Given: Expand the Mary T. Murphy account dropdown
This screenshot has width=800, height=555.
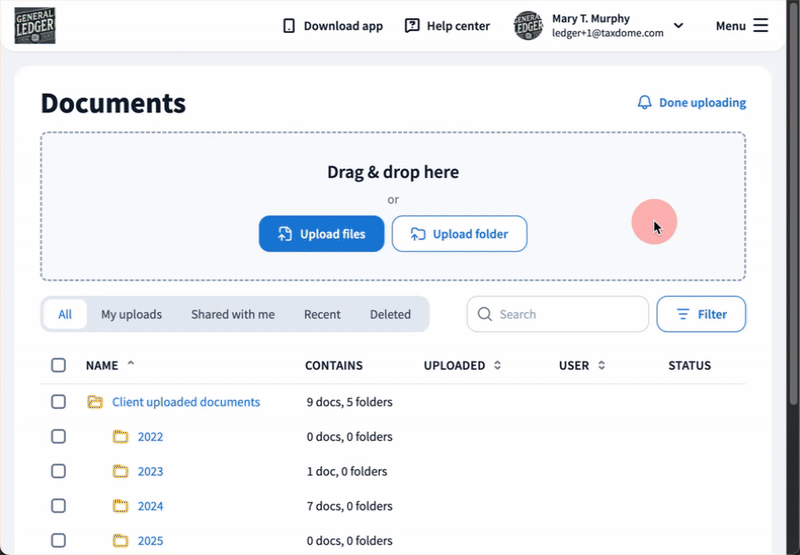Looking at the screenshot, I should click(x=678, y=26).
